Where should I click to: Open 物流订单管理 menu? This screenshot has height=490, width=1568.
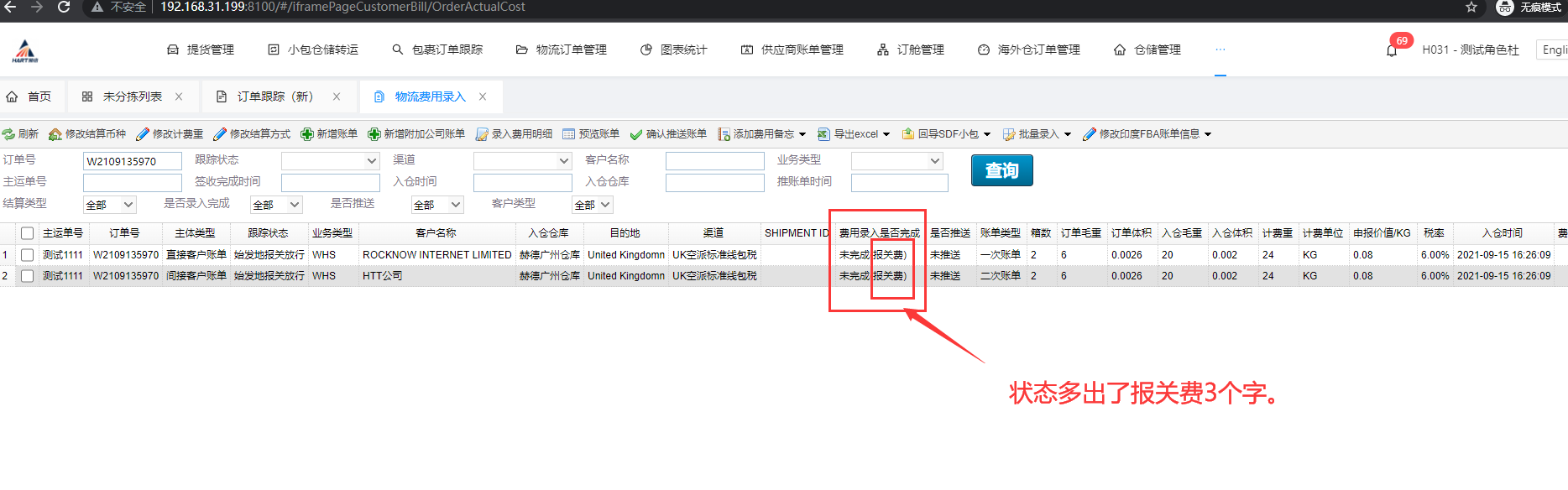pyautogui.click(x=561, y=50)
